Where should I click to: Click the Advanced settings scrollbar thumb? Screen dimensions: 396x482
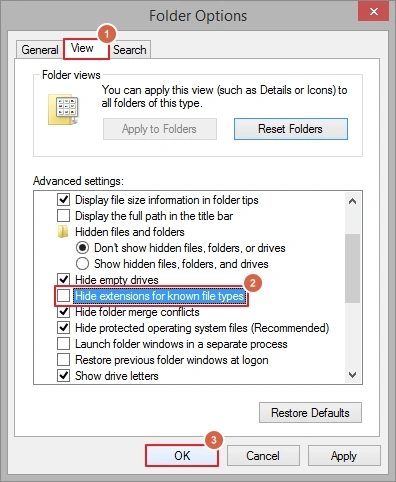point(352,268)
